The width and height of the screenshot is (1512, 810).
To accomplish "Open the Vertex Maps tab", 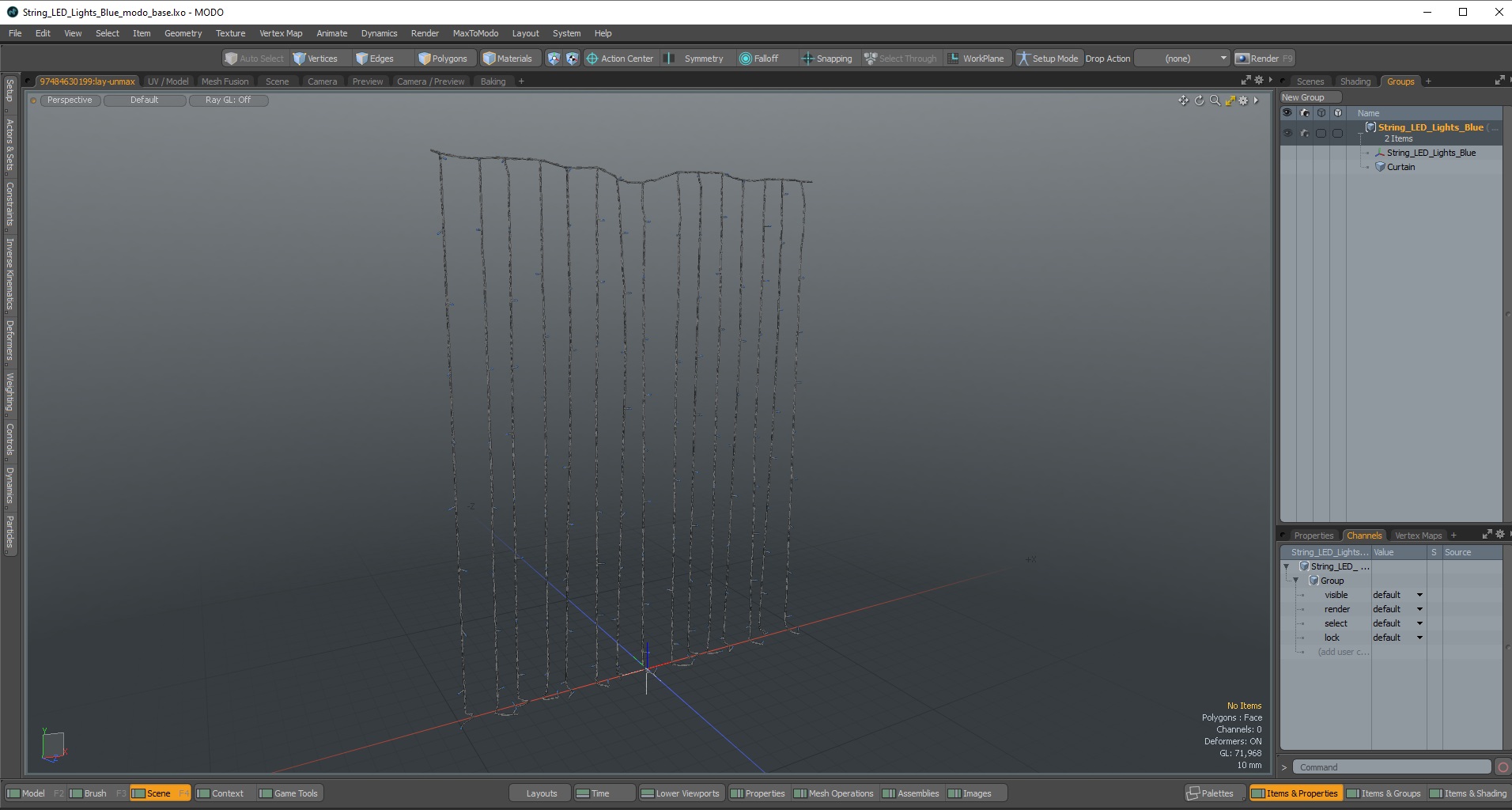I will (x=1418, y=536).
